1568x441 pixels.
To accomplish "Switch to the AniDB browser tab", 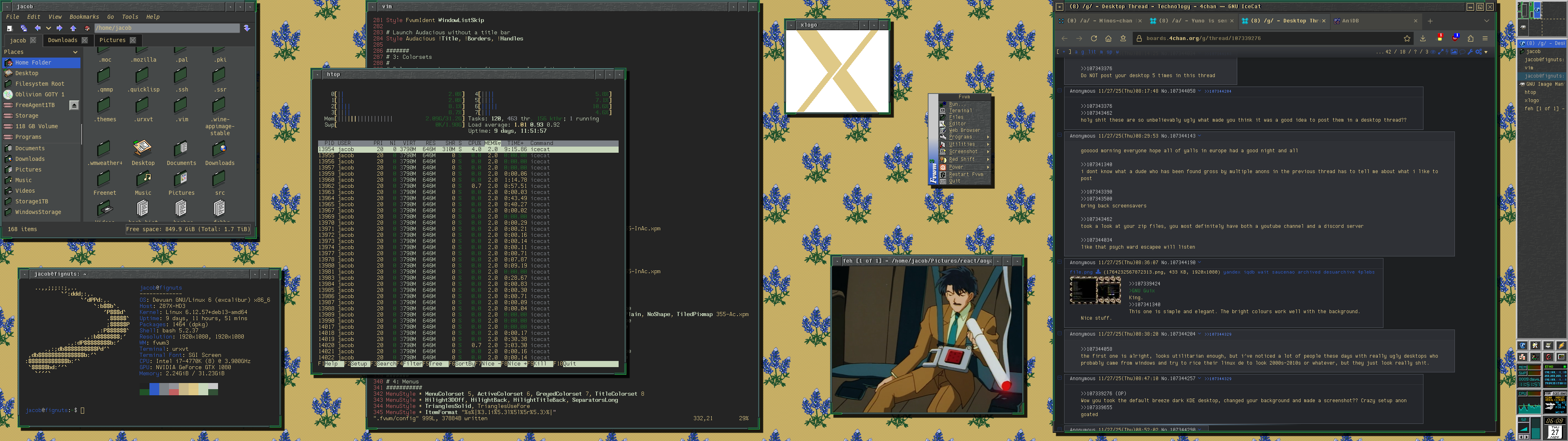I will 1350,21.
